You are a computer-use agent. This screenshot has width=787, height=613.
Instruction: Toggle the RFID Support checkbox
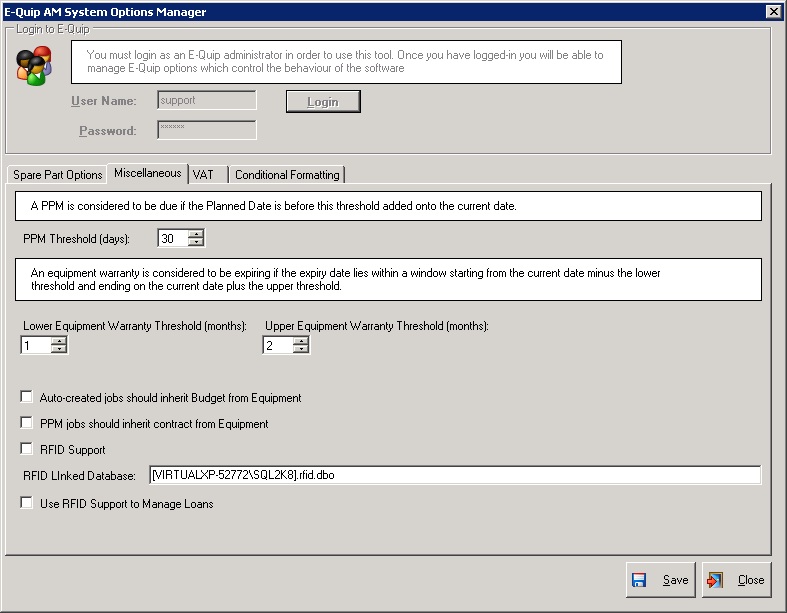[x=27, y=448]
